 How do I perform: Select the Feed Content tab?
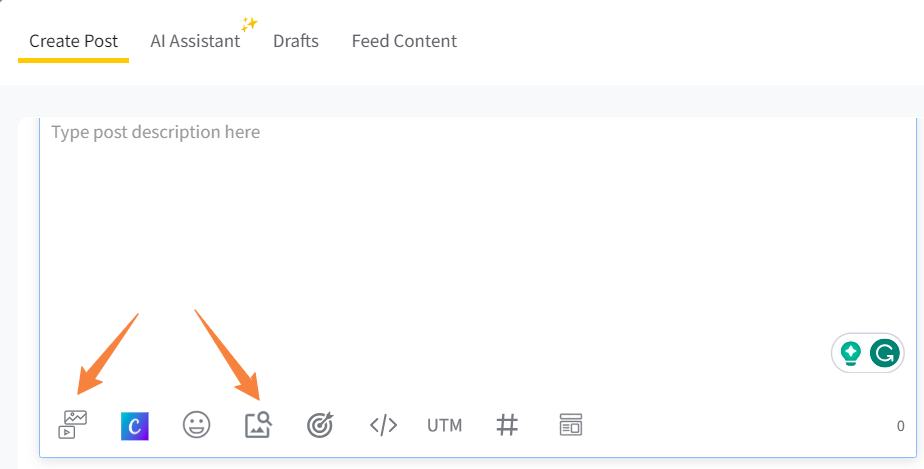tap(404, 41)
